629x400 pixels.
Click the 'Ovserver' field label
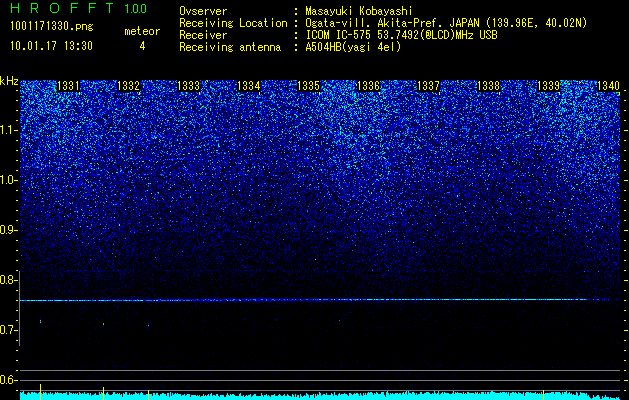click(203, 11)
